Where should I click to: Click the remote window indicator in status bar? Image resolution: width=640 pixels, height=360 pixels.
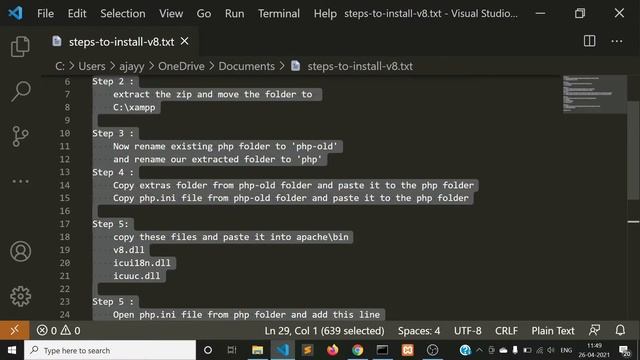pyautogui.click(x=15, y=330)
